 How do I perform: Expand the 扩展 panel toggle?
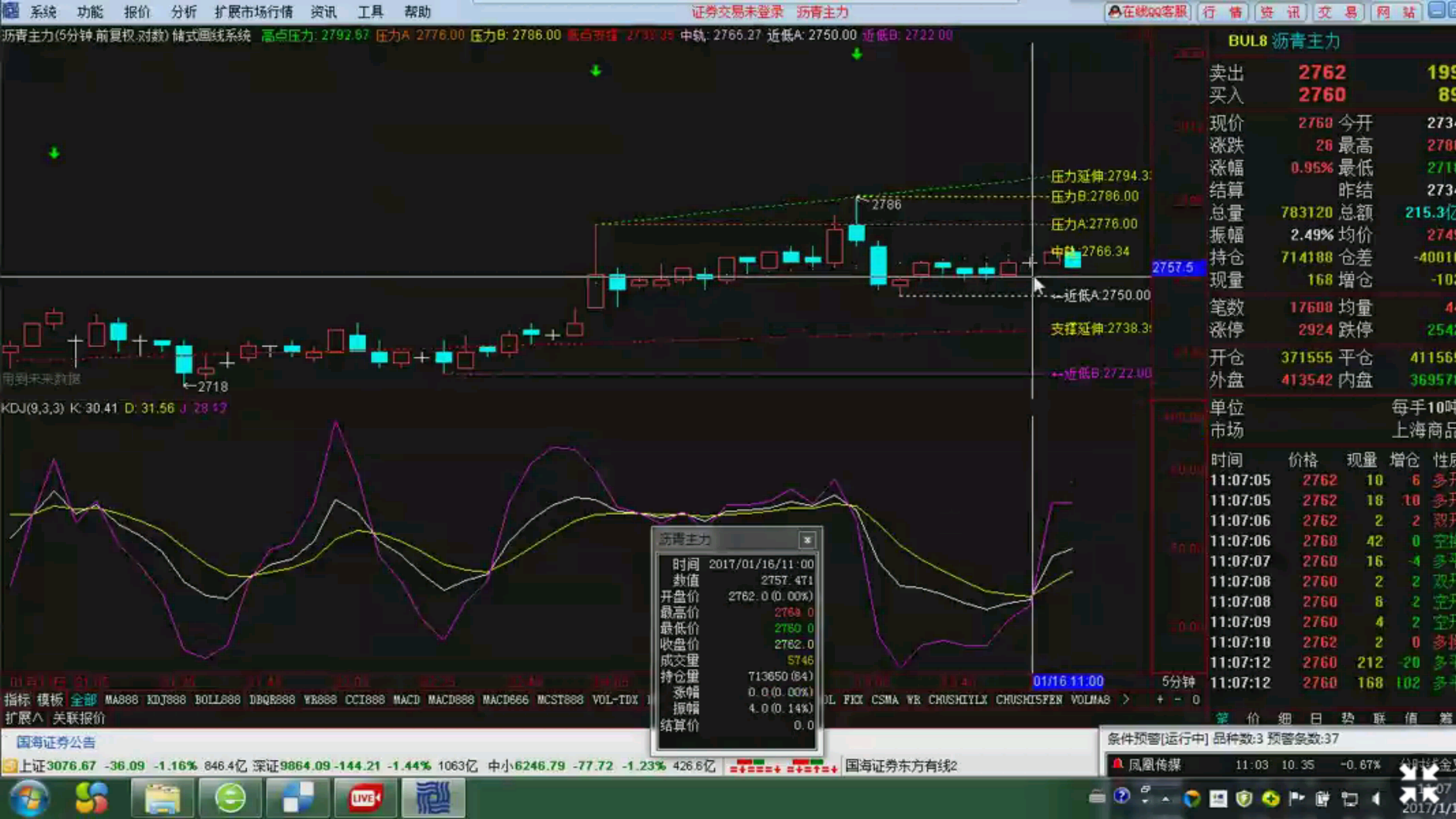pyautogui.click(x=24, y=718)
